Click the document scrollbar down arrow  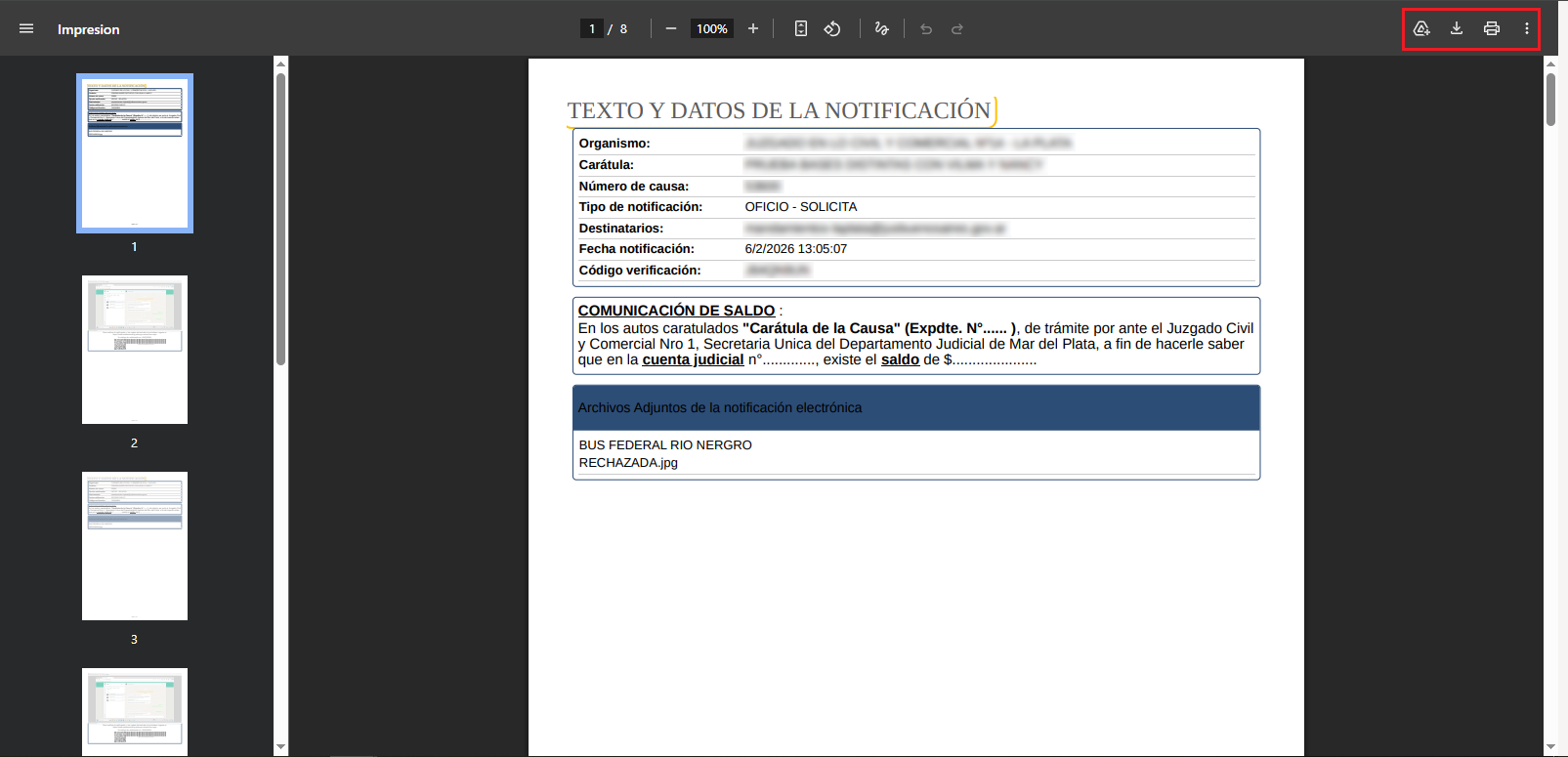(1550, 747)
